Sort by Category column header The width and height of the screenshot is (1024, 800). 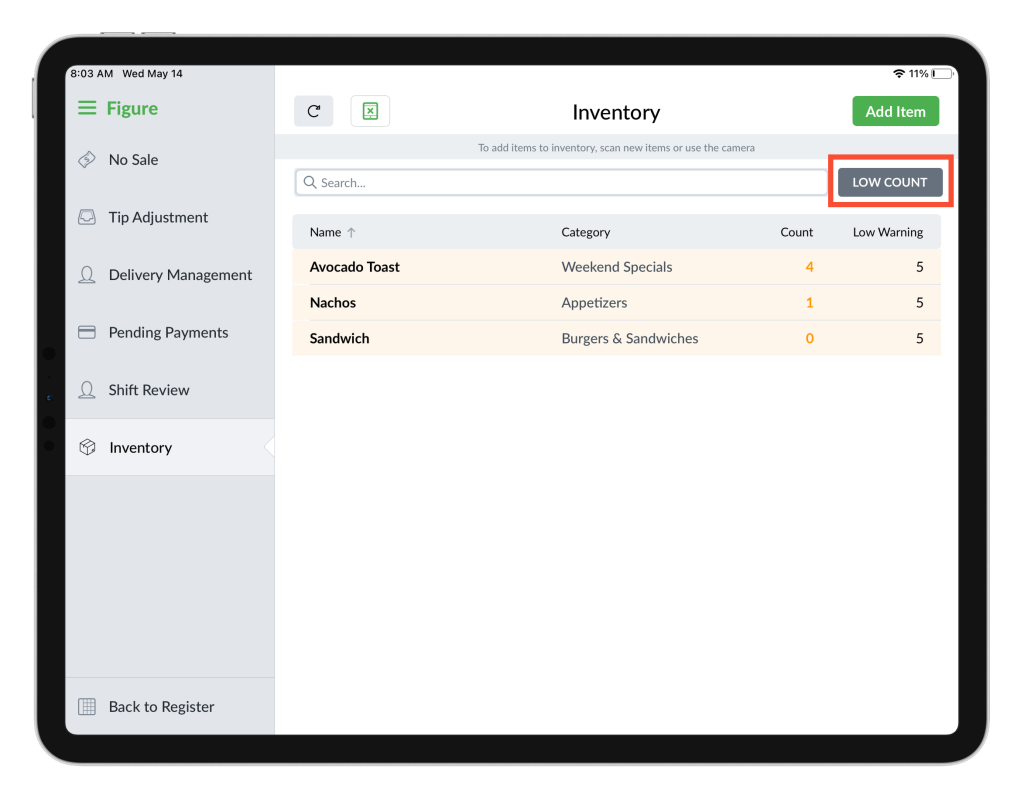(x=586, y=232)
